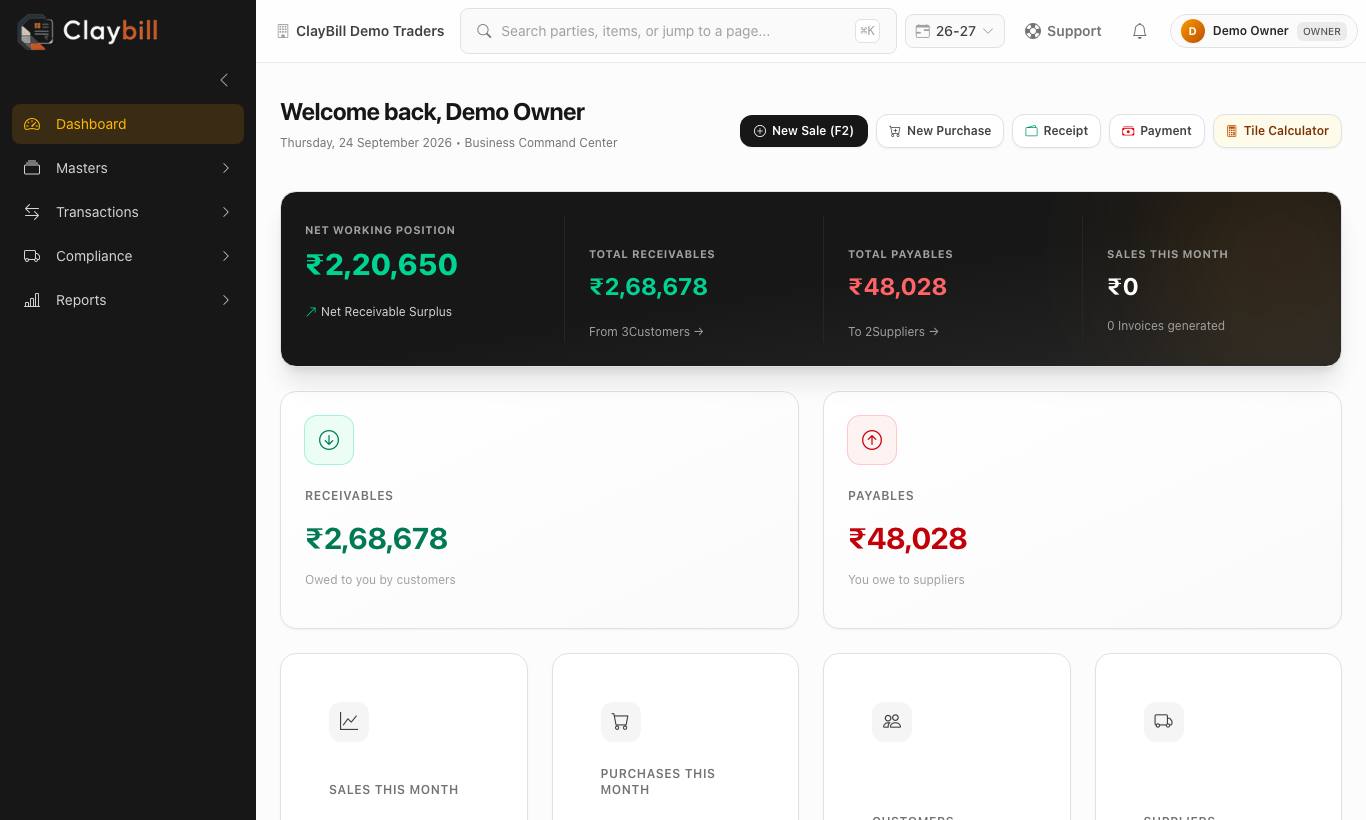
Task: Expand the Masters menu chevron
Action: 226,168
